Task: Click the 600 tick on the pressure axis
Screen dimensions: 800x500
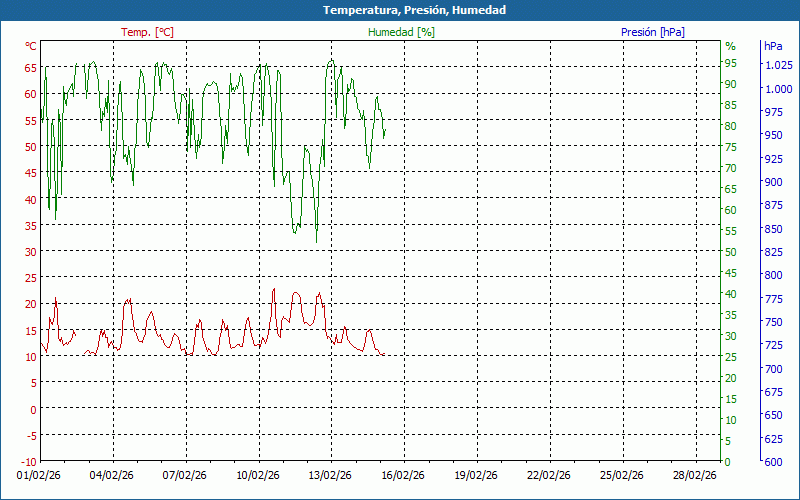Action: 773,462
